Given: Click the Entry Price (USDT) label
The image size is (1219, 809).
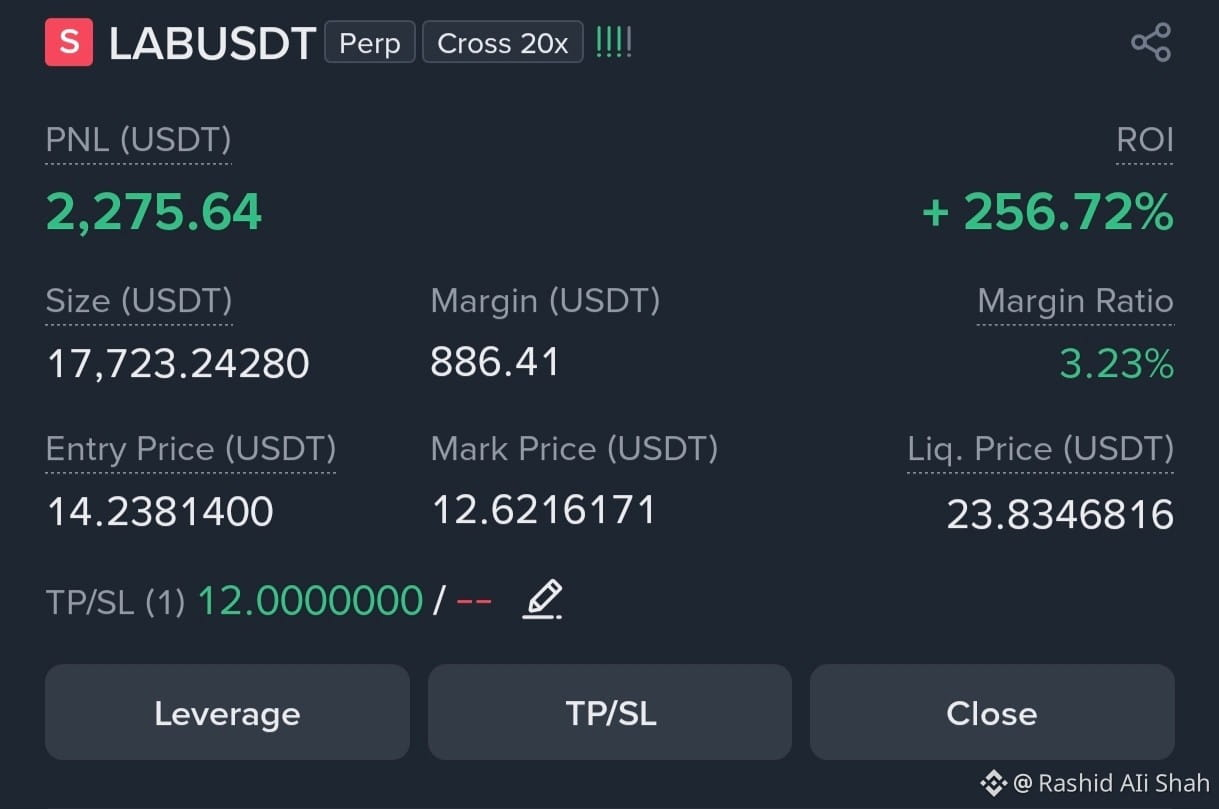Looking at the screenshot, I should point(191,449).
